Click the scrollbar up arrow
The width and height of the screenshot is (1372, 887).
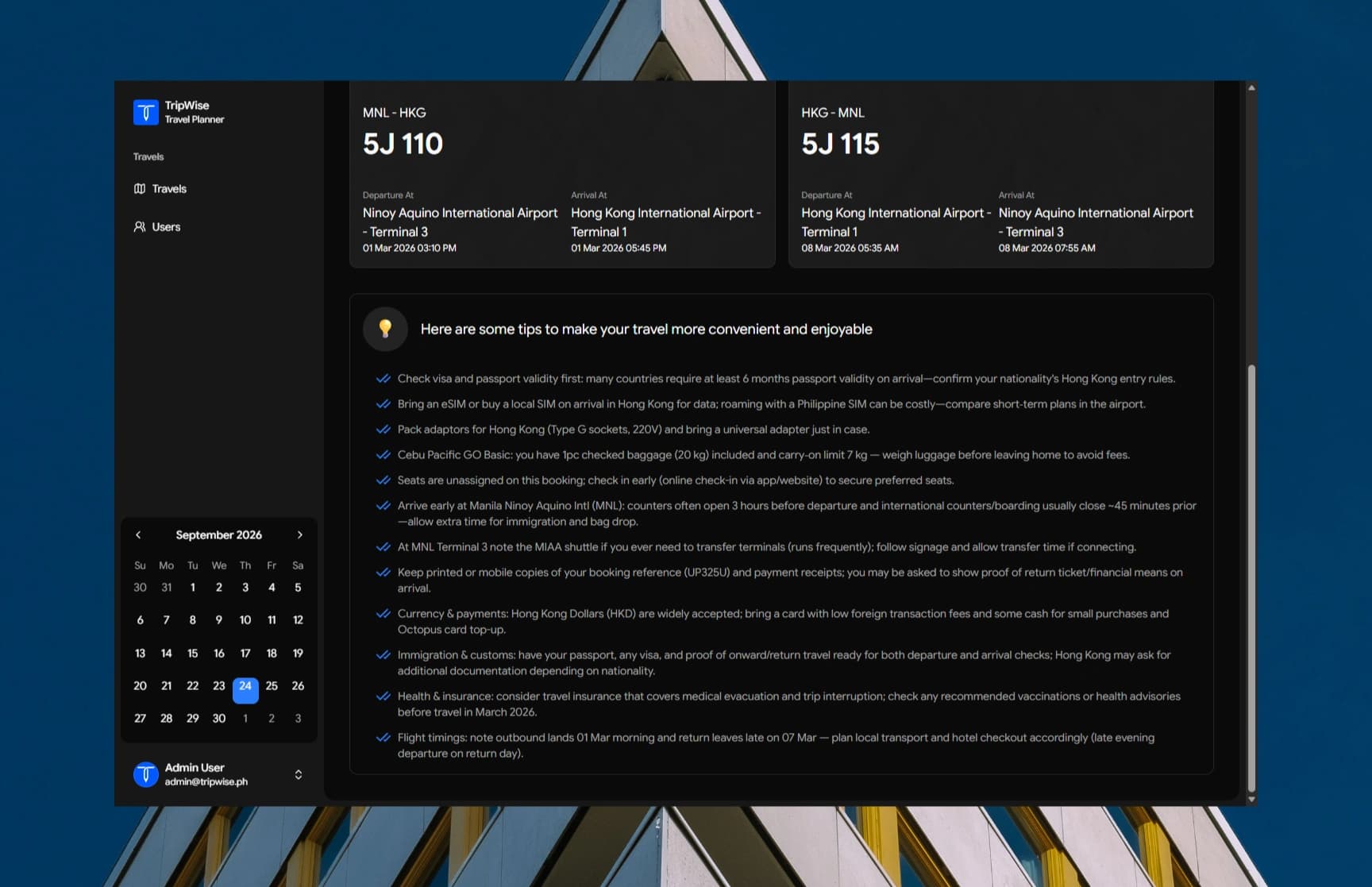pos(1251,87)
